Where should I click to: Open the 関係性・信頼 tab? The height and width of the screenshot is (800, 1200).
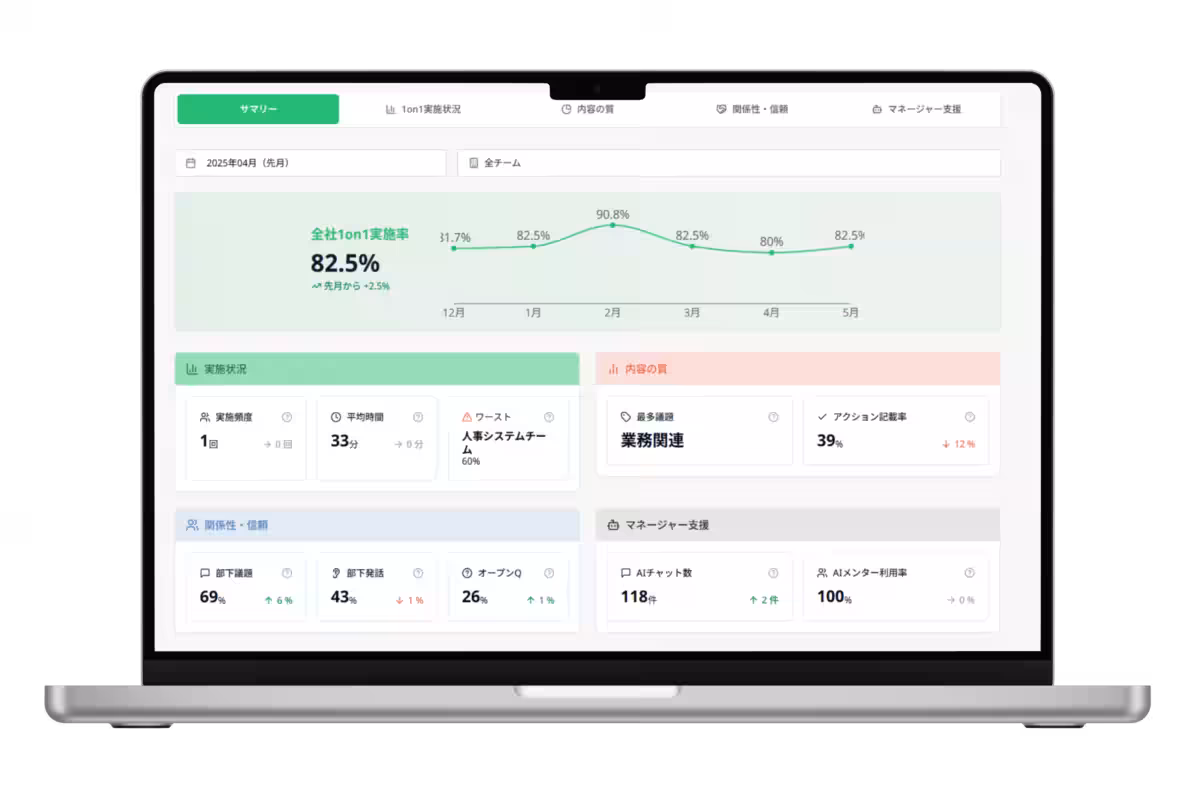[x=752, y=109]
